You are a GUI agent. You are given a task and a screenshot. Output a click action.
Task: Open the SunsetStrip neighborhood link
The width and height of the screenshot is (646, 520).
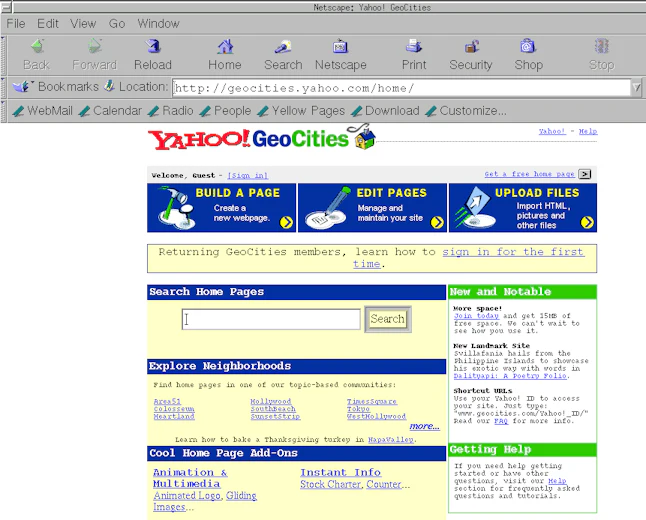(x=275, y=417)
